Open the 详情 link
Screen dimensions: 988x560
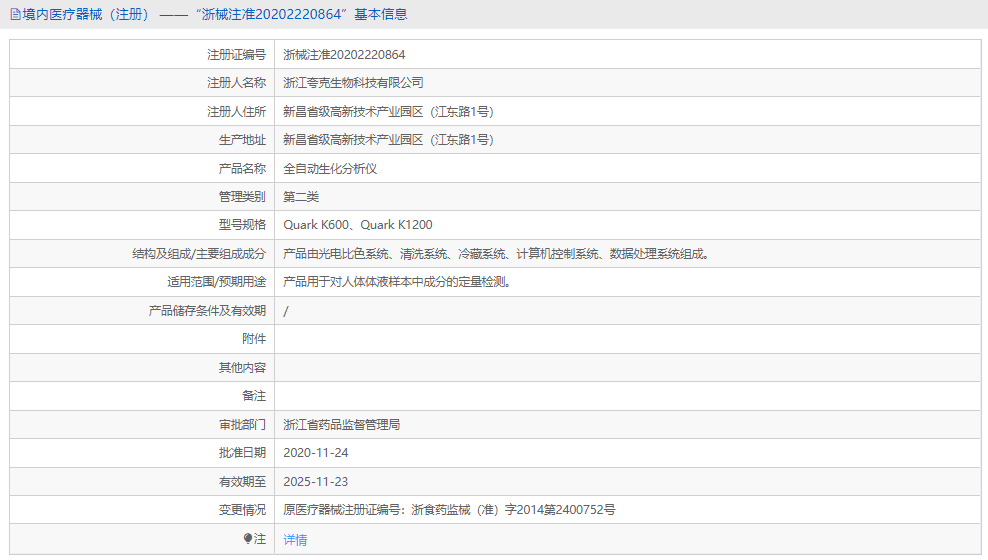pos(295,540)
